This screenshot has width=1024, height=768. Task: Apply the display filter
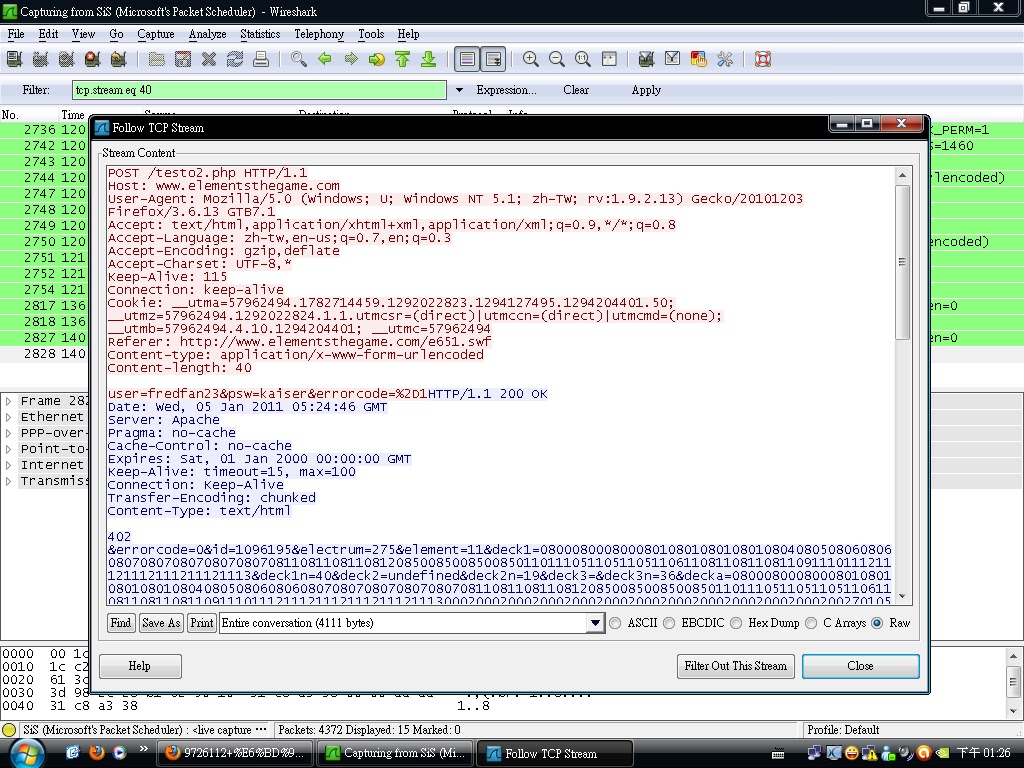click(646, 90)
